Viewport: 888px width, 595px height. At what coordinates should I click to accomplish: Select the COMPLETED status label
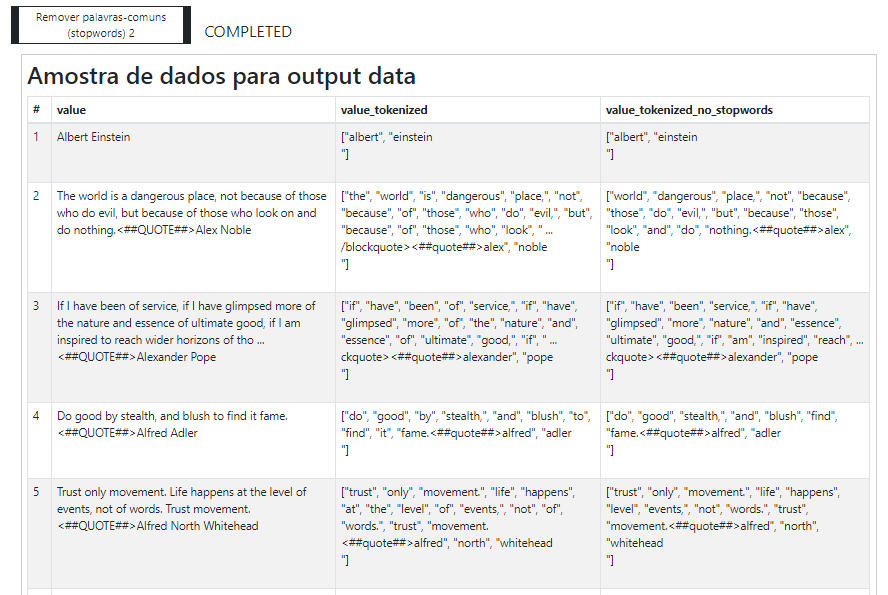[248, 32]
